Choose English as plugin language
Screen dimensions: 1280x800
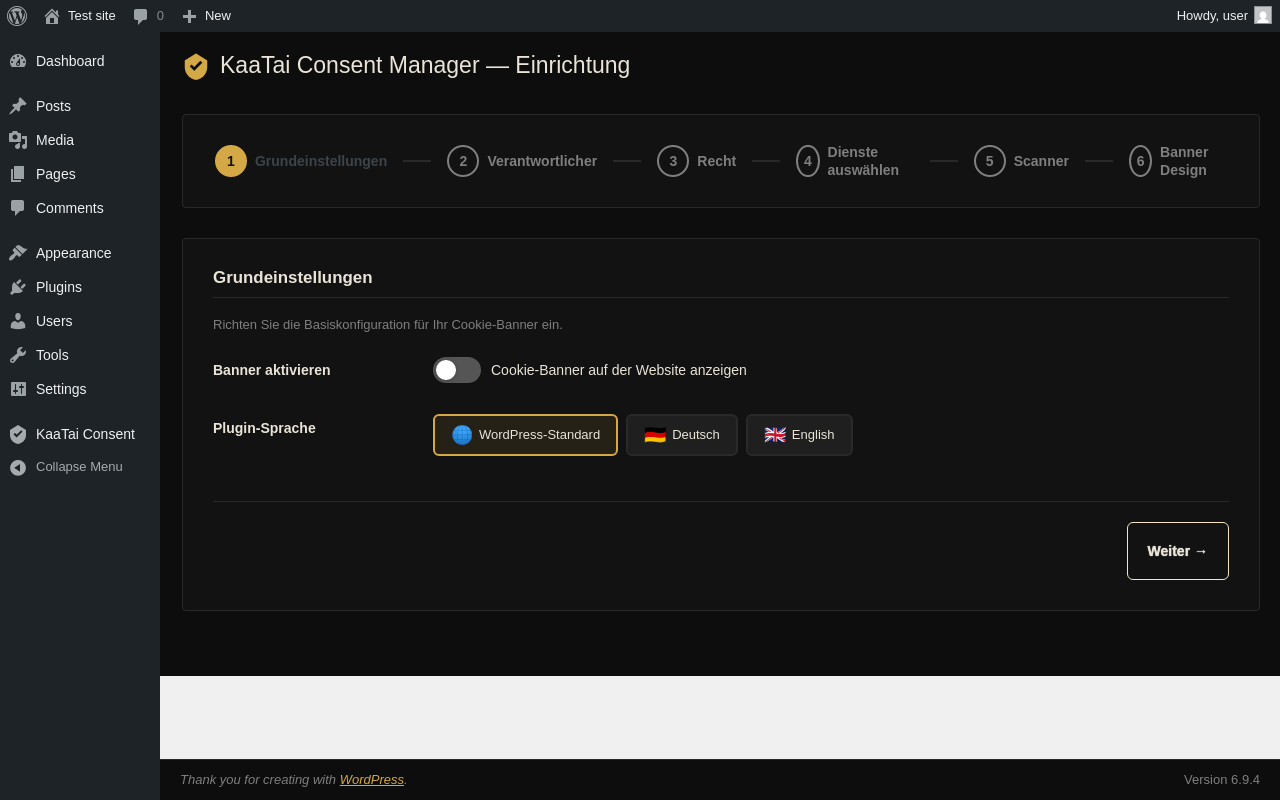tap(799, 435)
